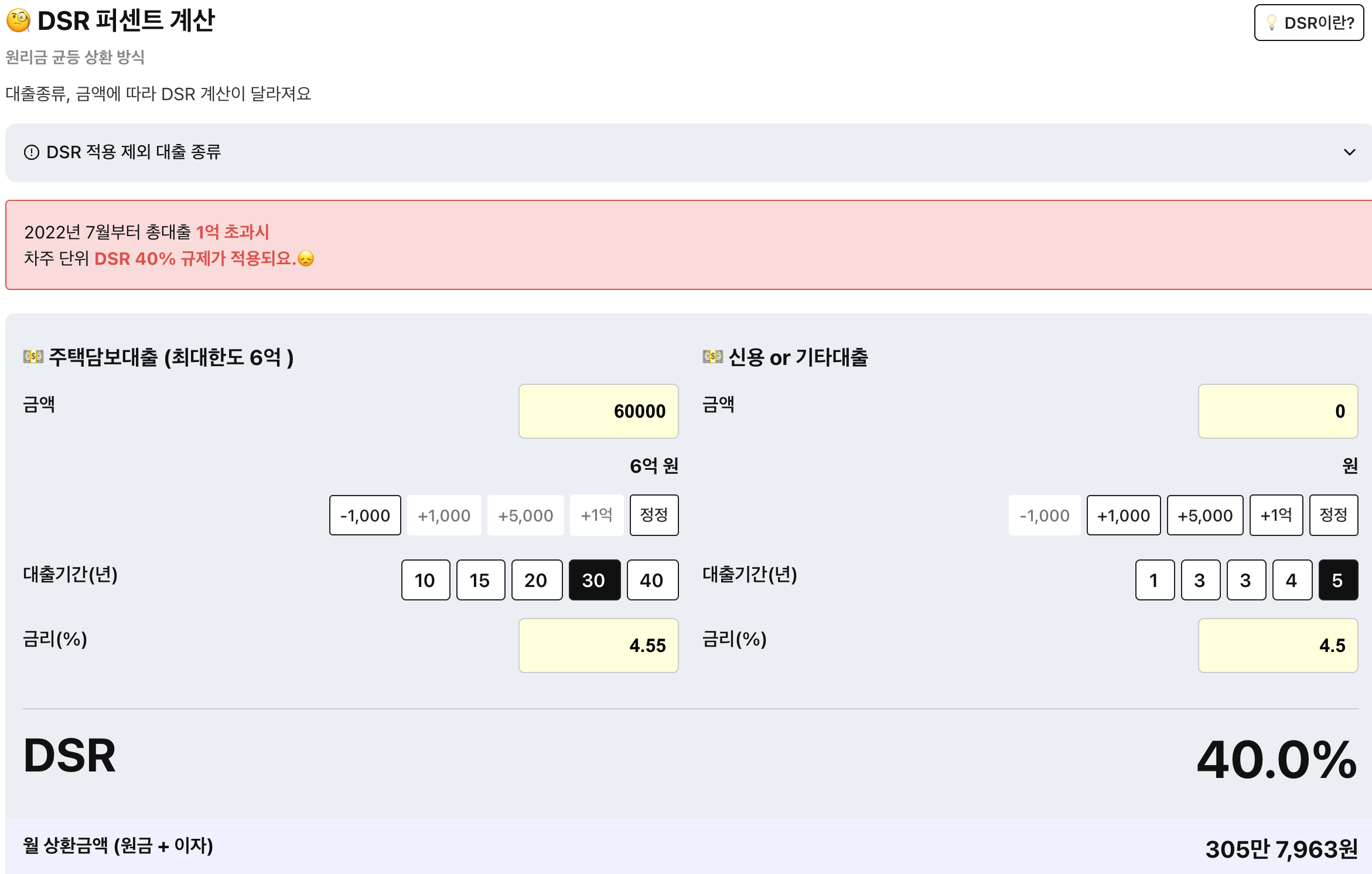Viewport: 1372px width, 874px height.
Task: Click the money icon next to 주택담보대출
Action: [x=33, y=356]
